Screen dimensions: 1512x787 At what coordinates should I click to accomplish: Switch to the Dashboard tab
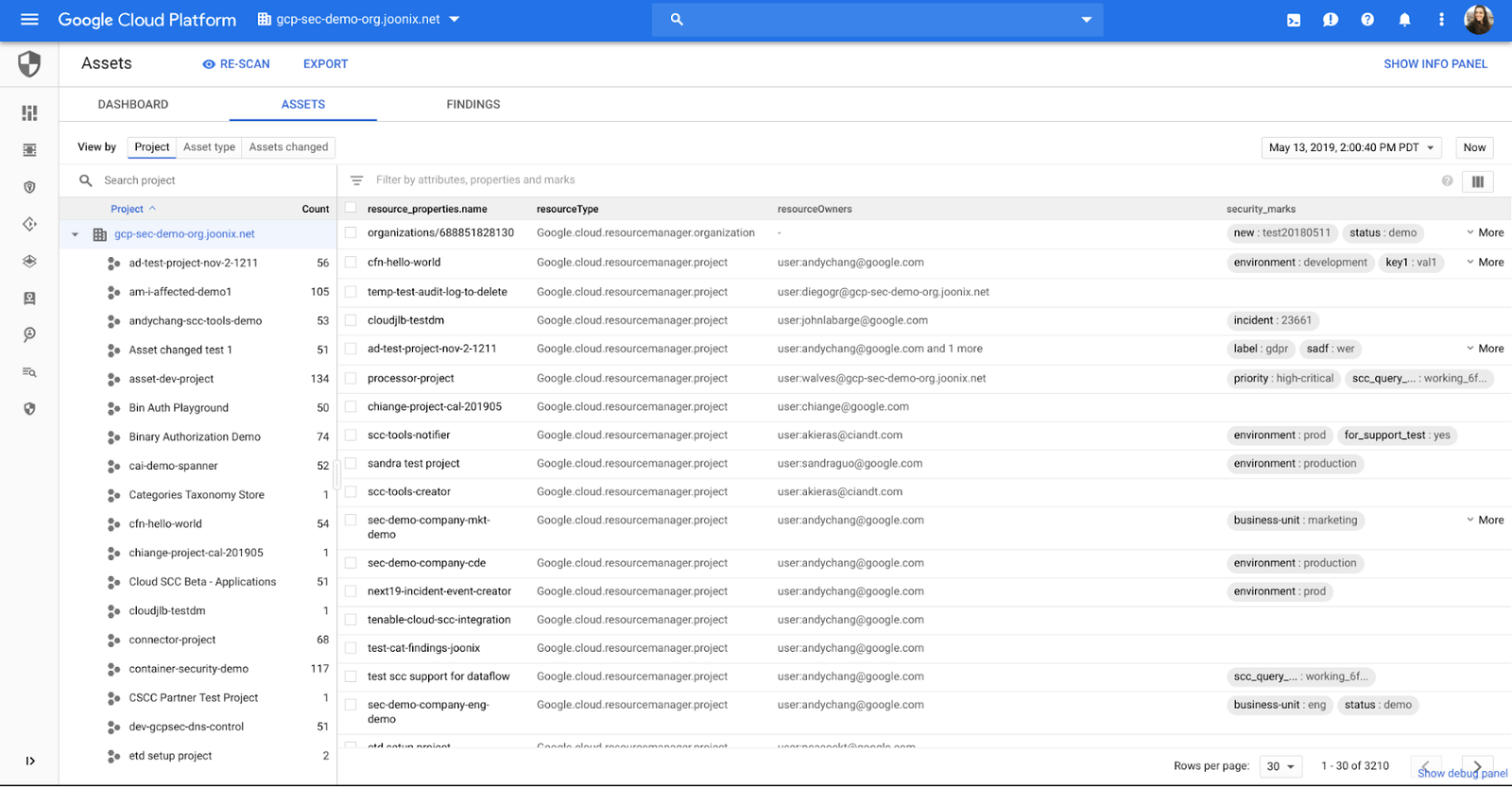point(133,104)
